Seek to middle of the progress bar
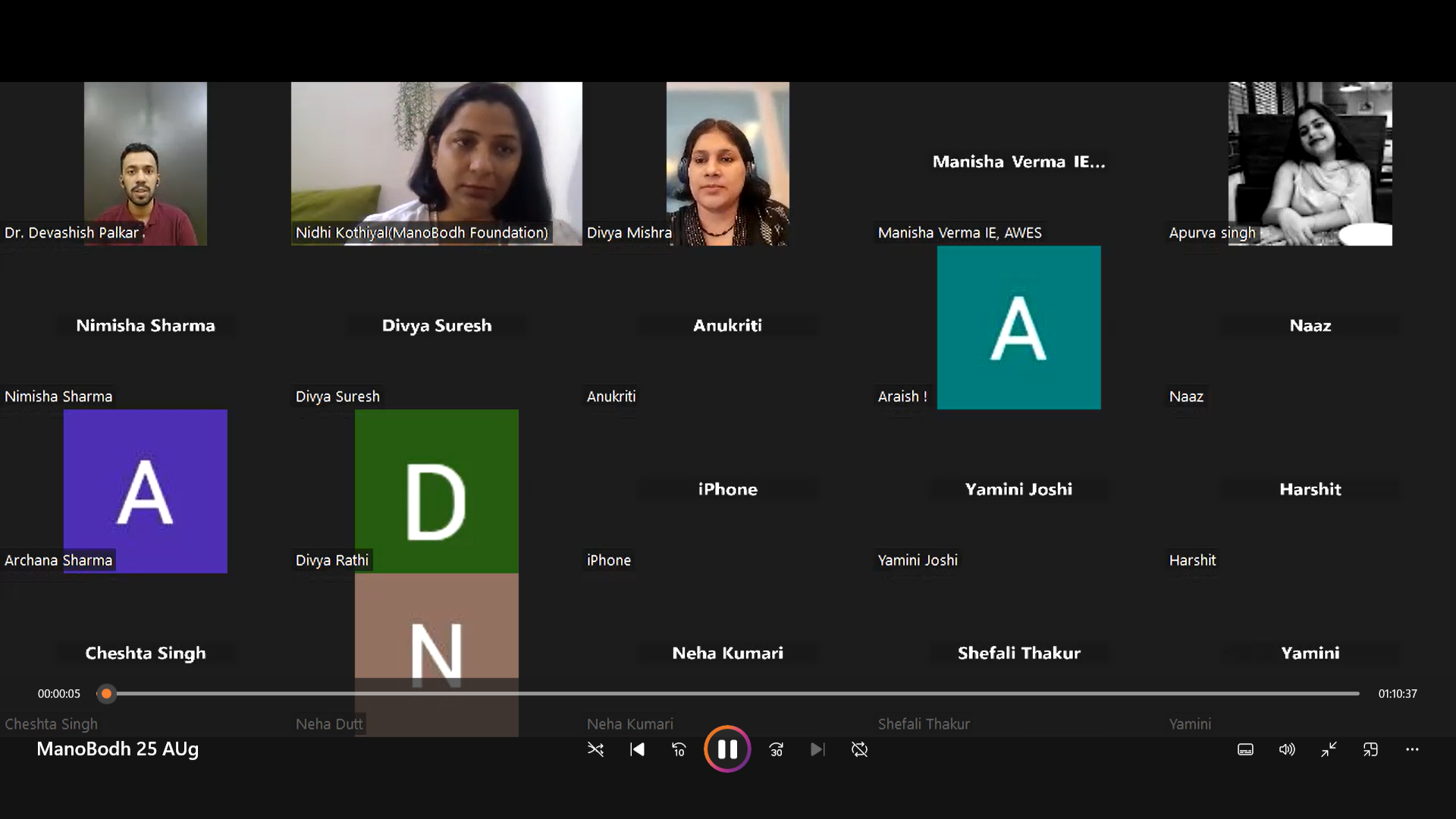1456x819 pixels. [x=728, y=693]
